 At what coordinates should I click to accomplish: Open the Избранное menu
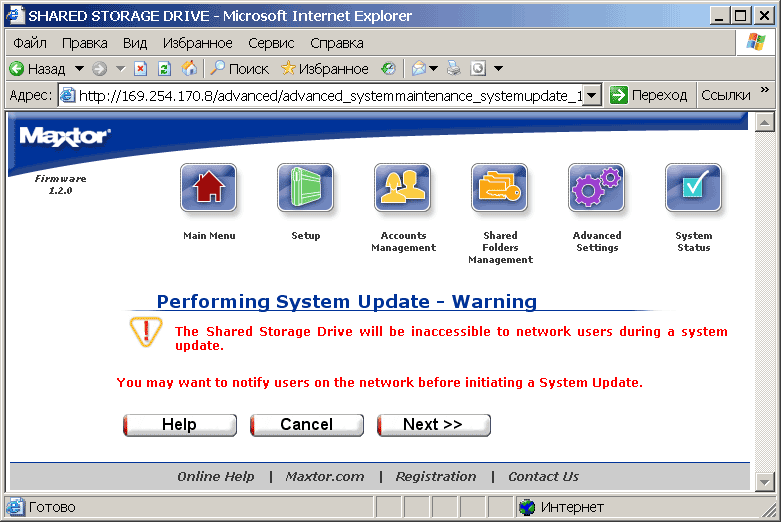(198, 43)
